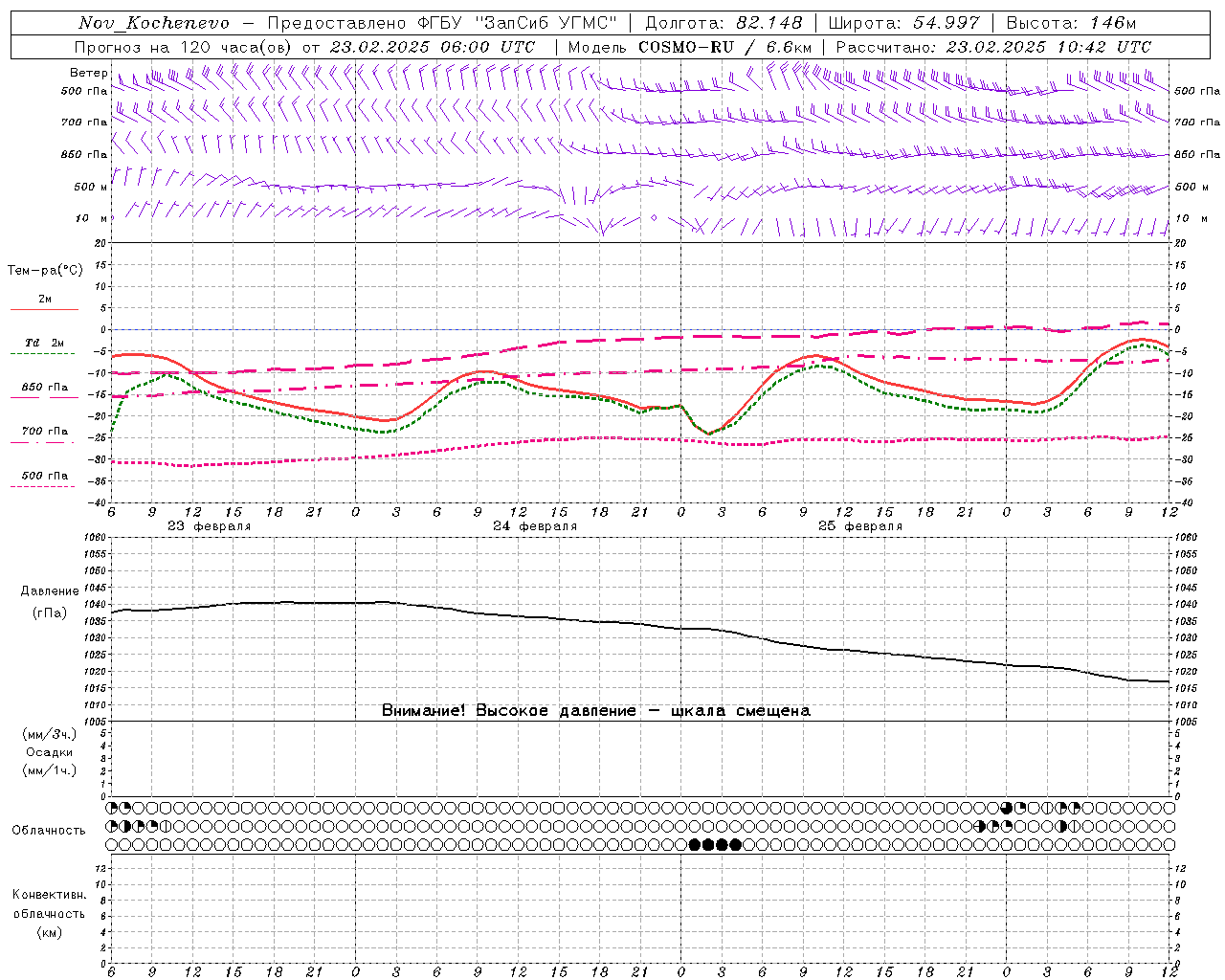The height and width of the screenshot is (980, 1225).
Task: Click the 'Облачность' cloudiness label
Action: pos(49,831)
